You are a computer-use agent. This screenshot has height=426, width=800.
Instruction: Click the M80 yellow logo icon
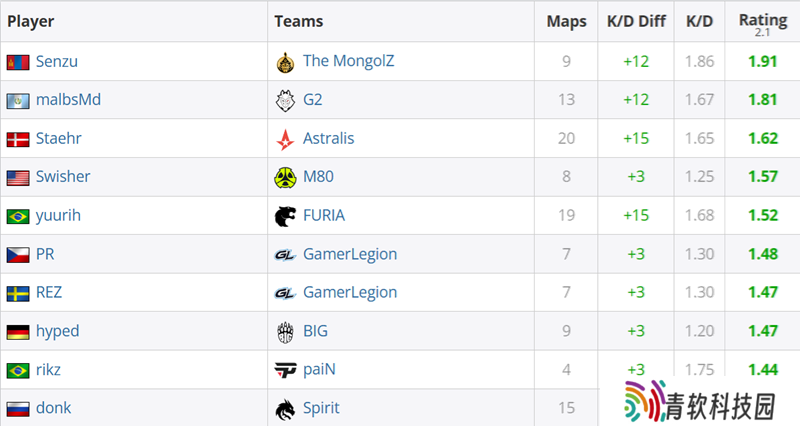point(285,178)
